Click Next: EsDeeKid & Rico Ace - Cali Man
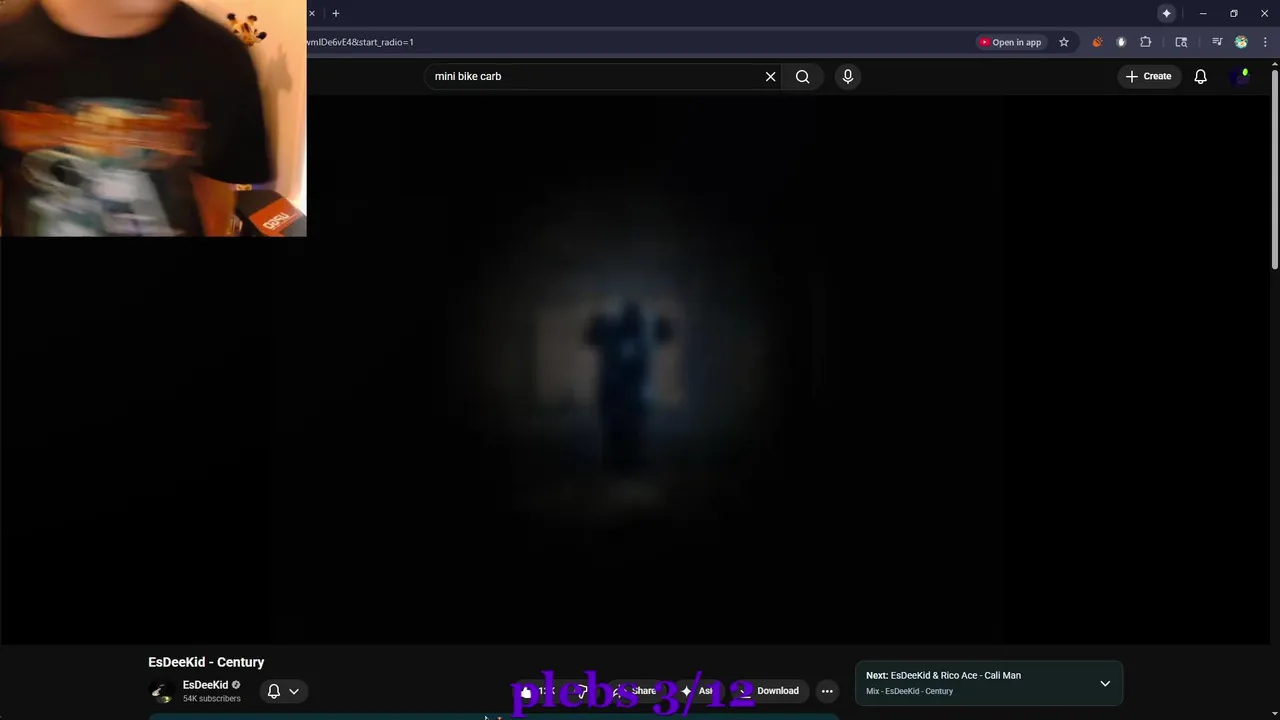 pos(943,675)
